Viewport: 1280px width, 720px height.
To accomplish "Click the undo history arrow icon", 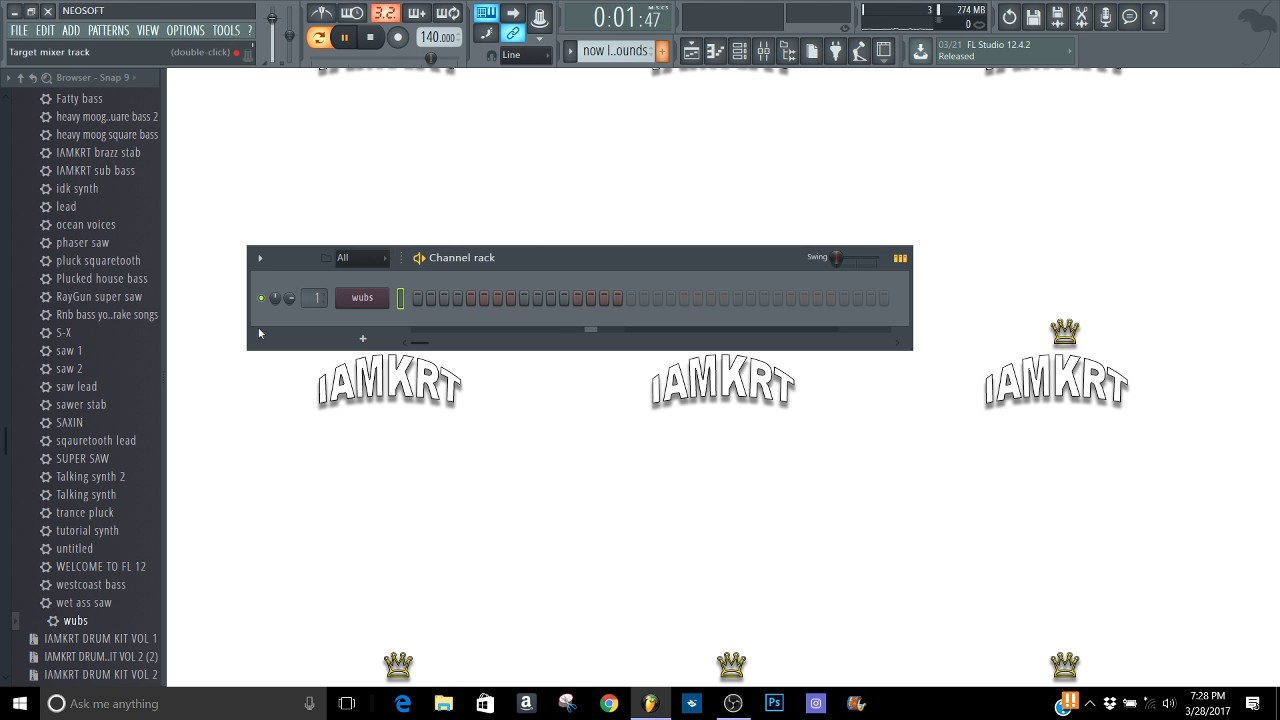I will [1010, 17].
